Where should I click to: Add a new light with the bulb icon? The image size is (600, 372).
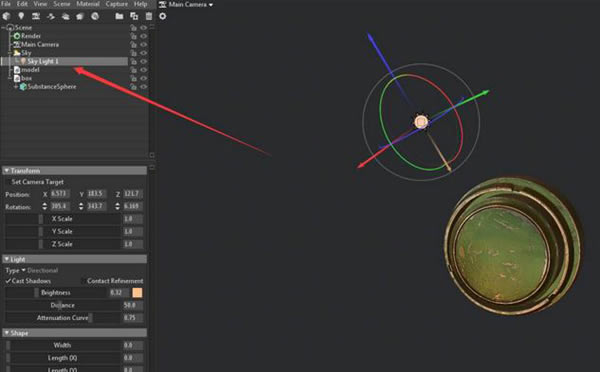point(21,16)
